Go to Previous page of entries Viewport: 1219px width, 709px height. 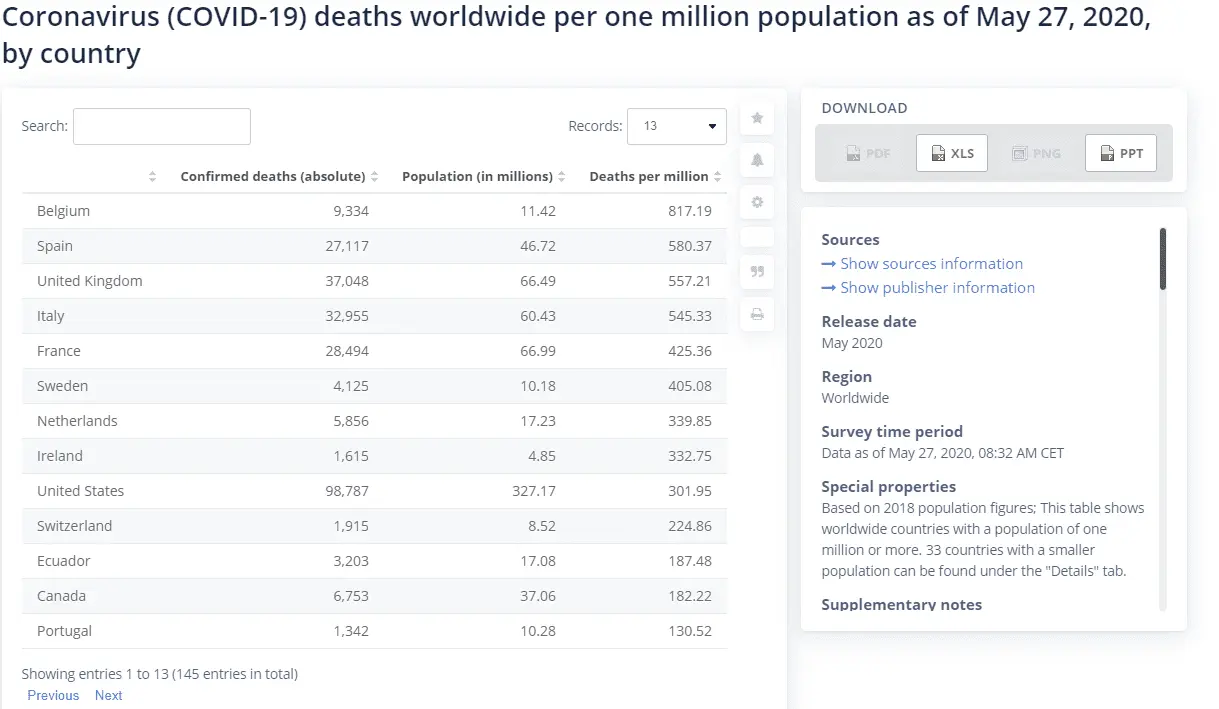point(53,696)
